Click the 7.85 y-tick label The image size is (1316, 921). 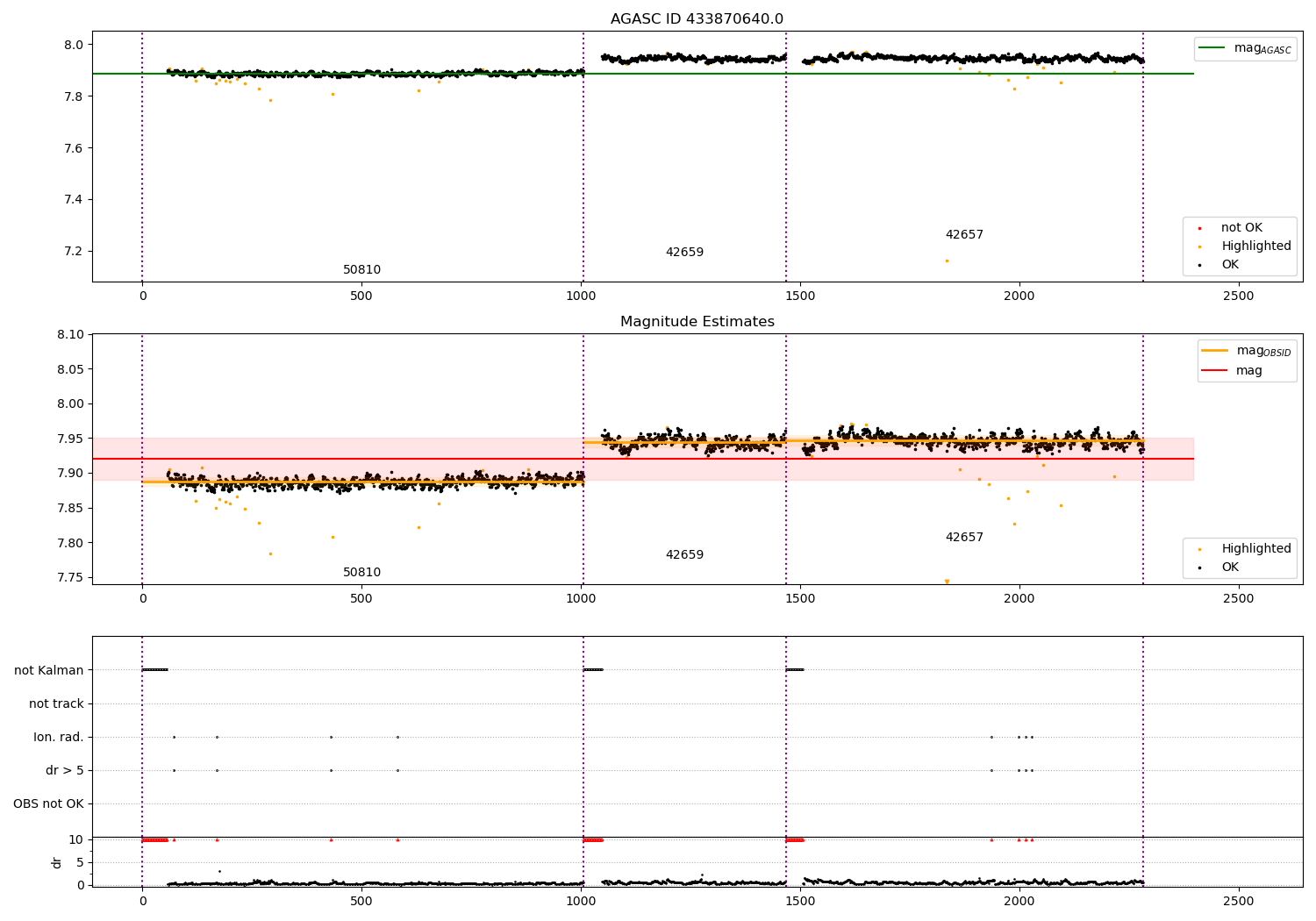pyautogui.click(x=70, y=509)
